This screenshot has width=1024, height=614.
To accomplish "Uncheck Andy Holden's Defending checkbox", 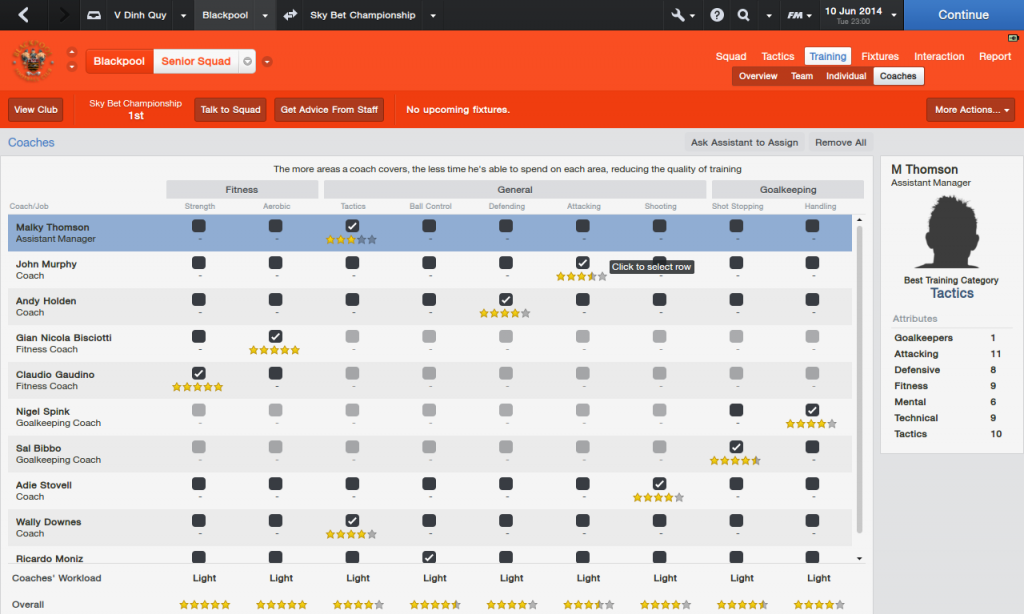I will 505,299.
